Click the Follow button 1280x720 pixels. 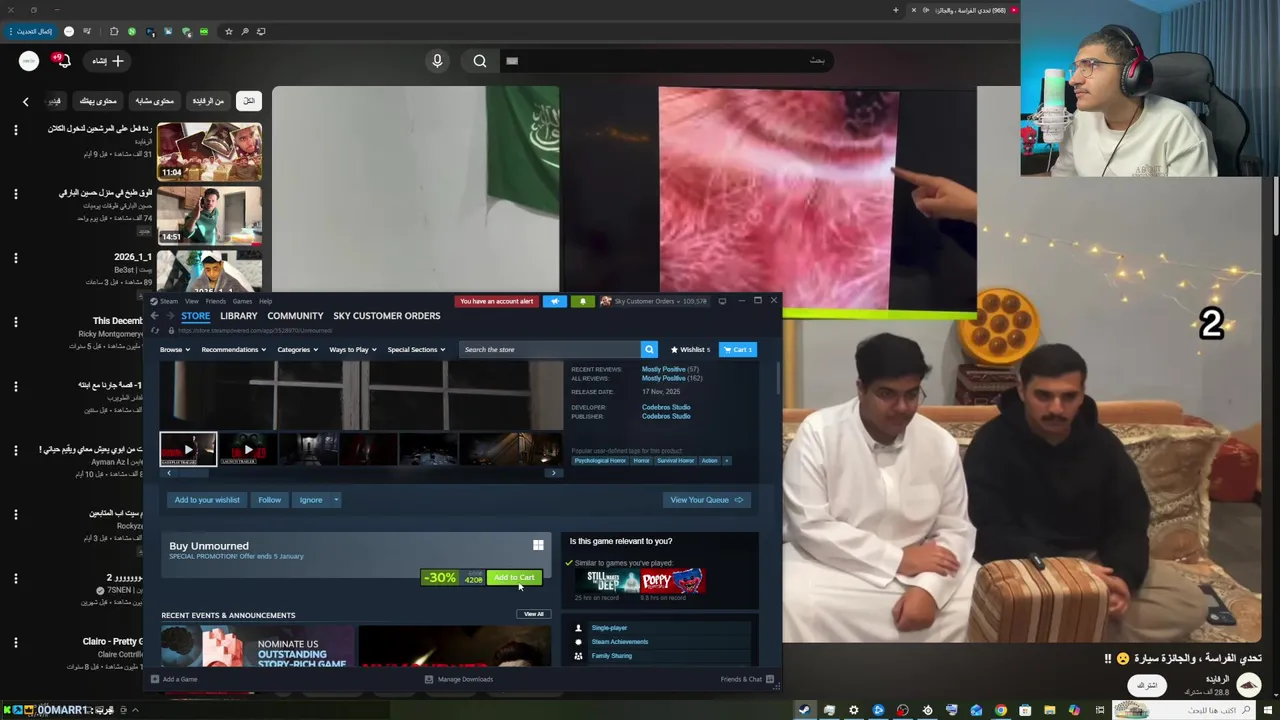[269, 500]
